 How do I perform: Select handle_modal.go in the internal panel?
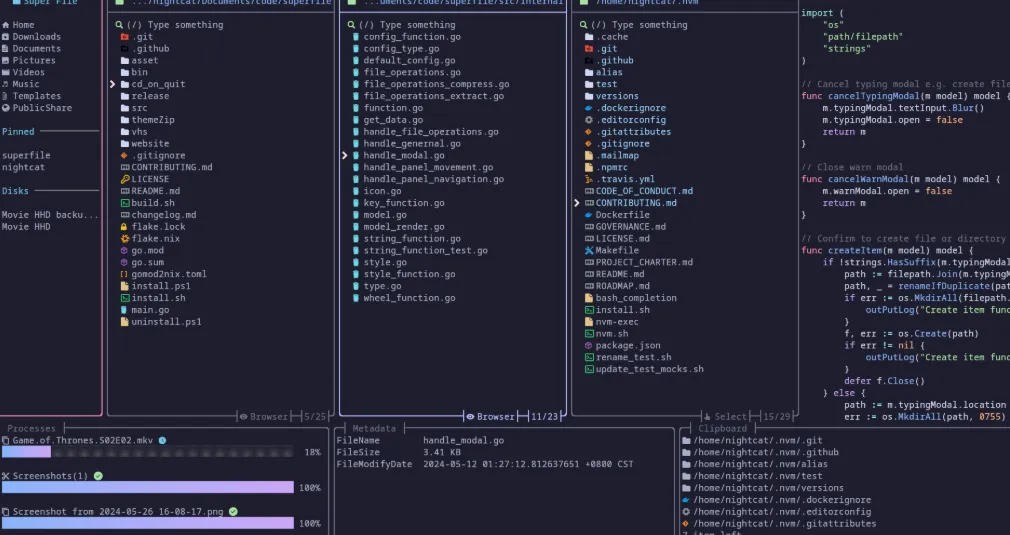click(x=404, y=156)
